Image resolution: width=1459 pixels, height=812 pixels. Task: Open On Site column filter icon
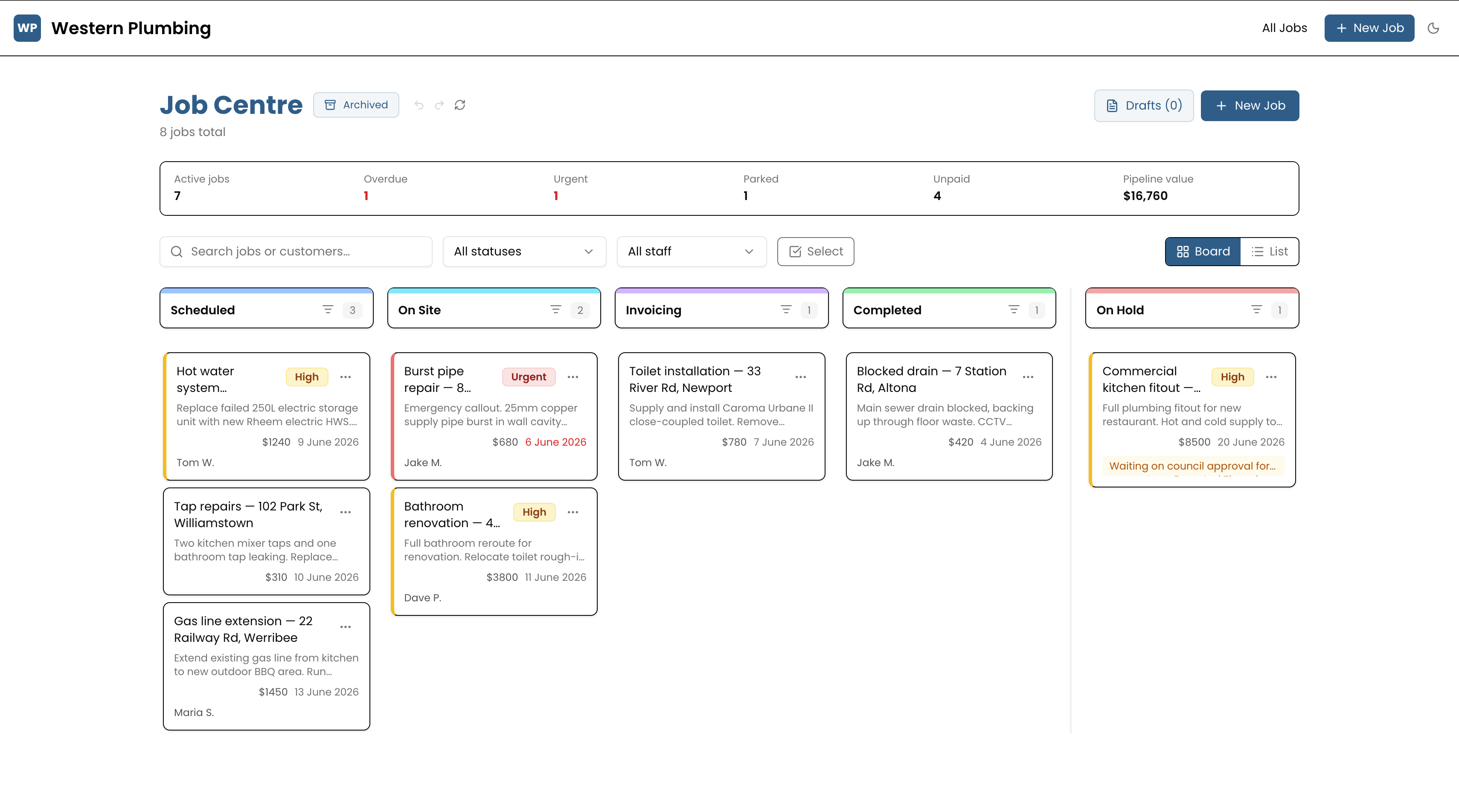[x=555, y=310]
